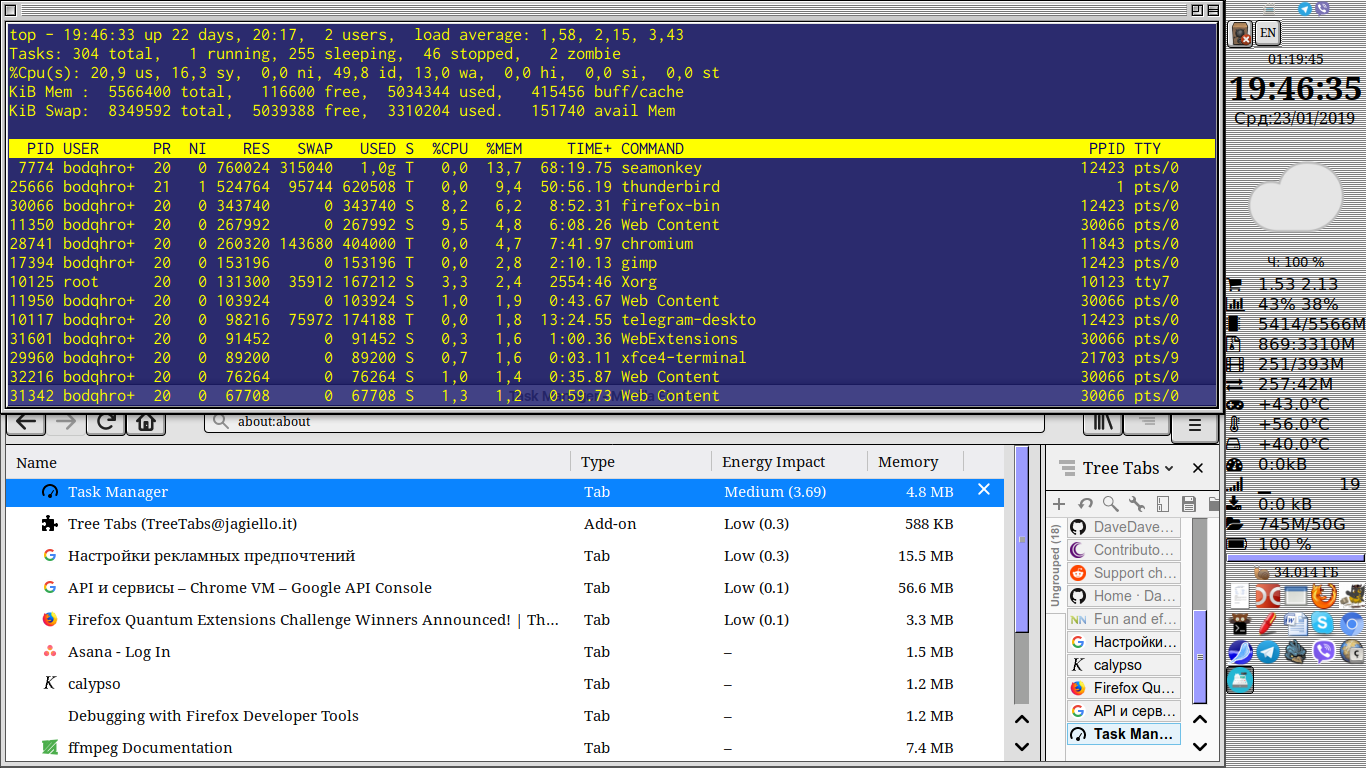The height and width of the screenshot is (768, 1366).
Task: Sort by the Memory column header
Action: click(x=914, y=462)
